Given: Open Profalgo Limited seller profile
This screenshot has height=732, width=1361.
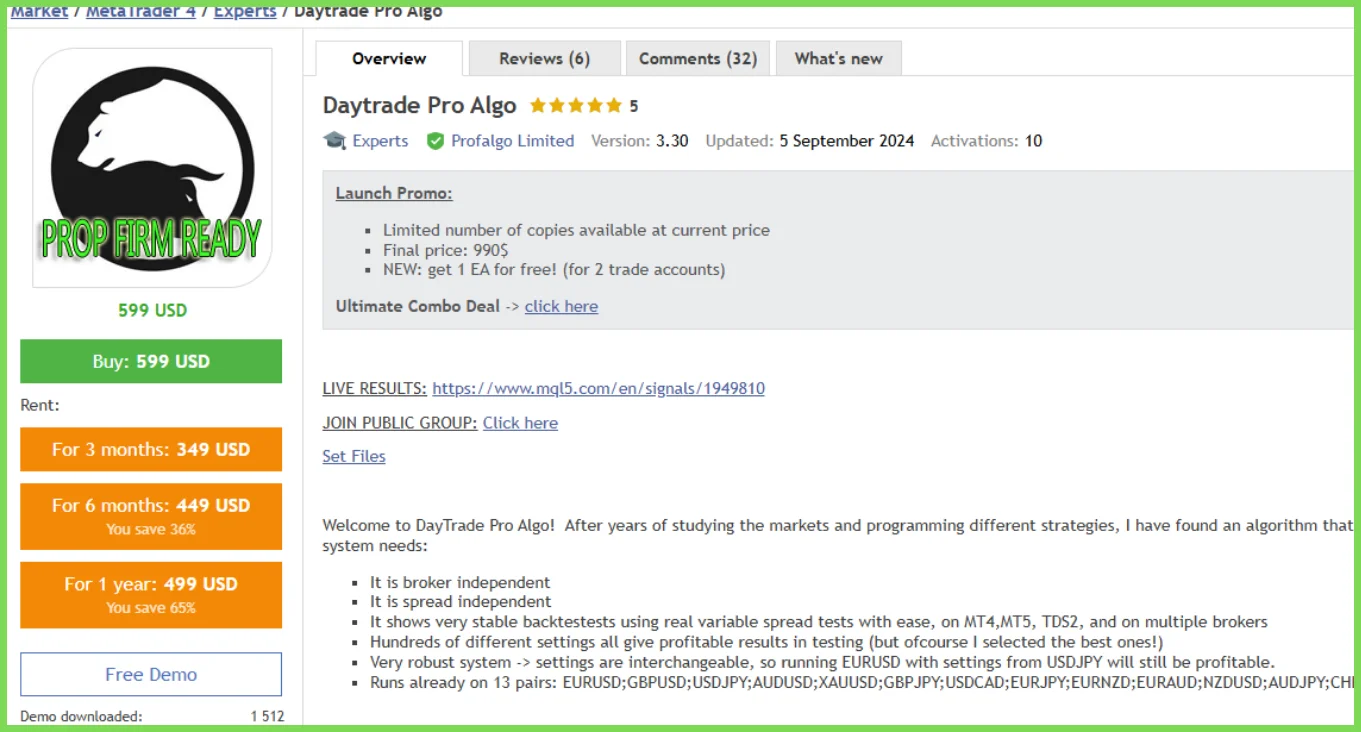Looking at the screenshot, I should pyautogui.click(x=512, y=141).
